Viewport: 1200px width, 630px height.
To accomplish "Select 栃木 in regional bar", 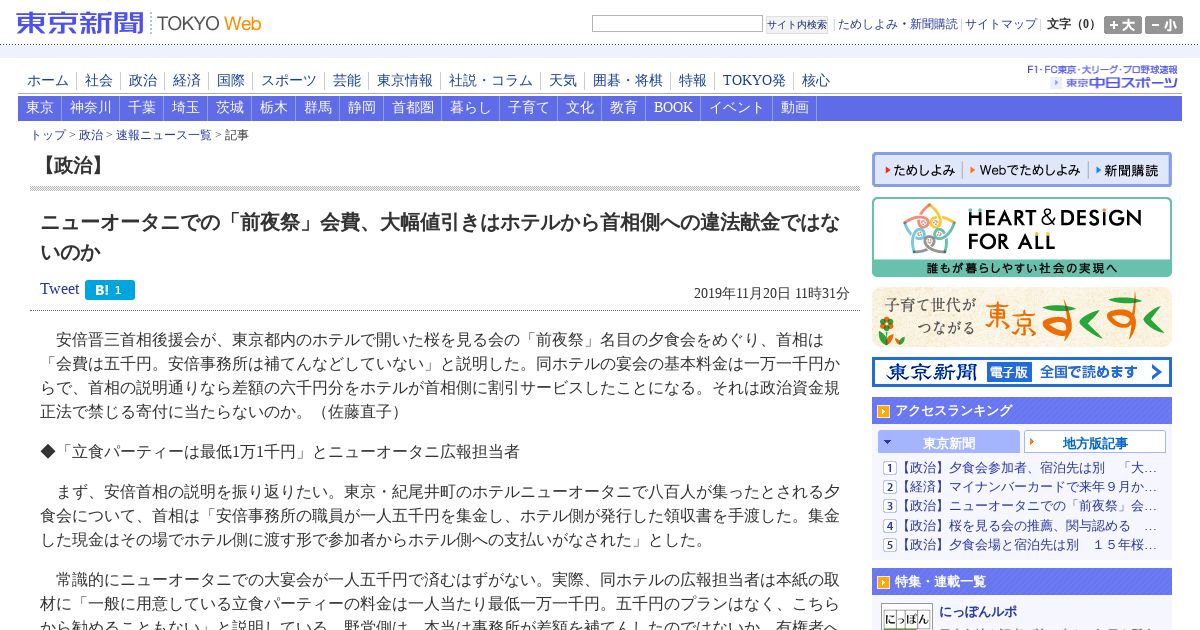I will pos(274,108).
